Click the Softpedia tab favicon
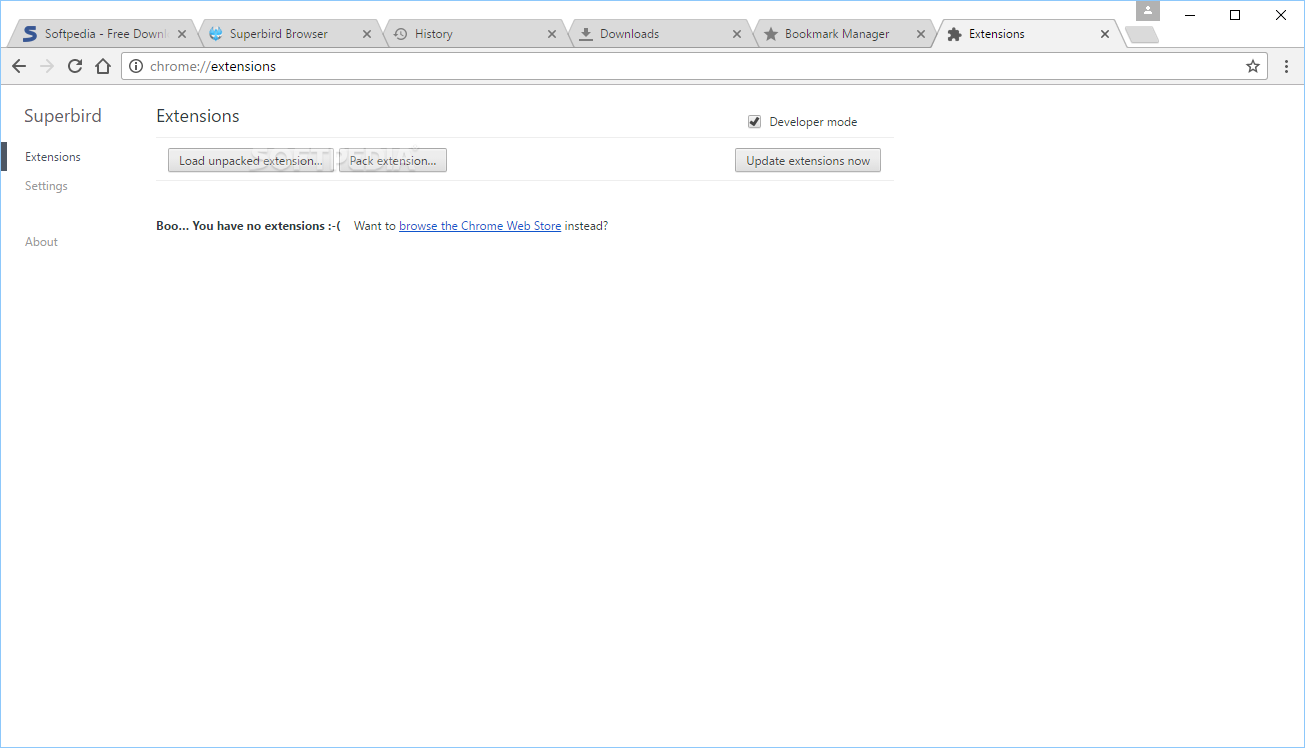Screen dimensions: 1305x748 [30, 34]
